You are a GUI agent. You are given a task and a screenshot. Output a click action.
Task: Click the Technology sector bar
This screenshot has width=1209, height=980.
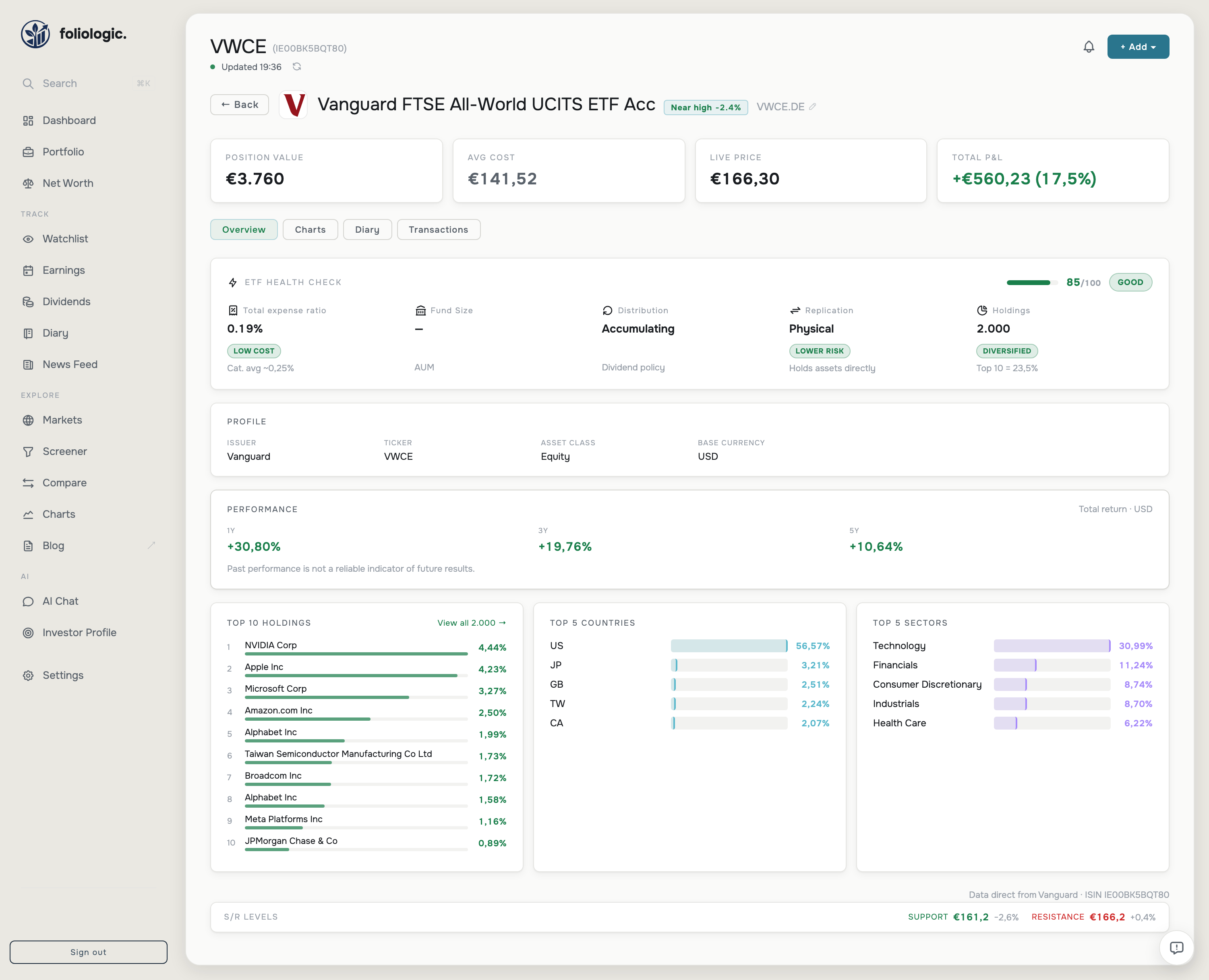[x=1052, y=646]
